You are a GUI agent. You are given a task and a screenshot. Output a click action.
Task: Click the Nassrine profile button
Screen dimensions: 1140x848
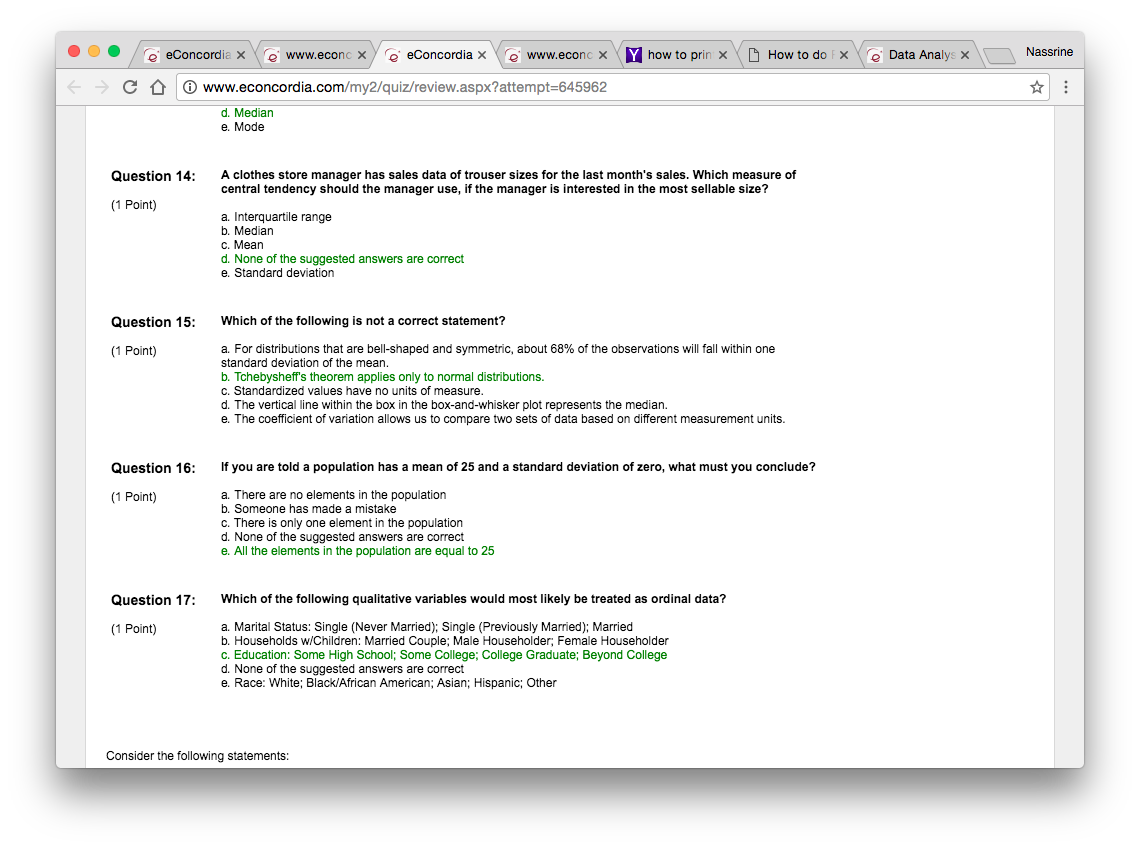tap(1049, 51)
